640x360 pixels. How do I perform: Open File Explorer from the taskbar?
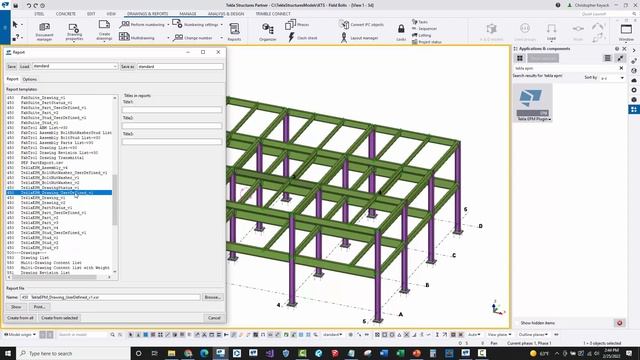(x=171, y=353)
